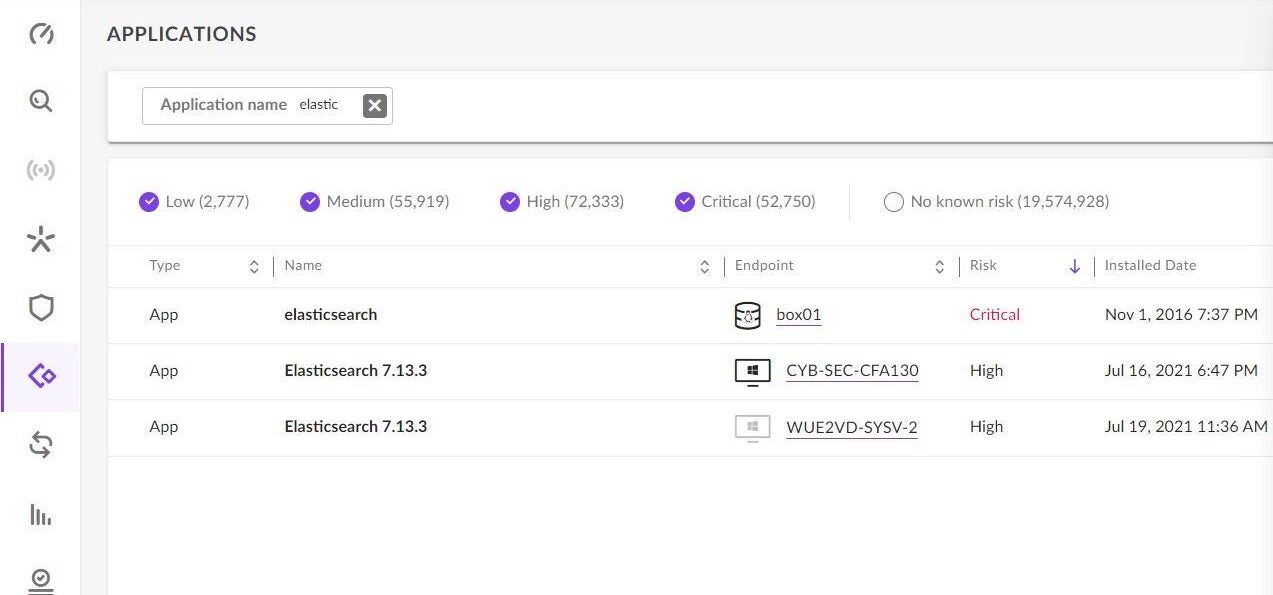This screenshot has width=1273, height=595.
Task: Open the bar chart reports sidebar icon
Action: click(41, 515)
